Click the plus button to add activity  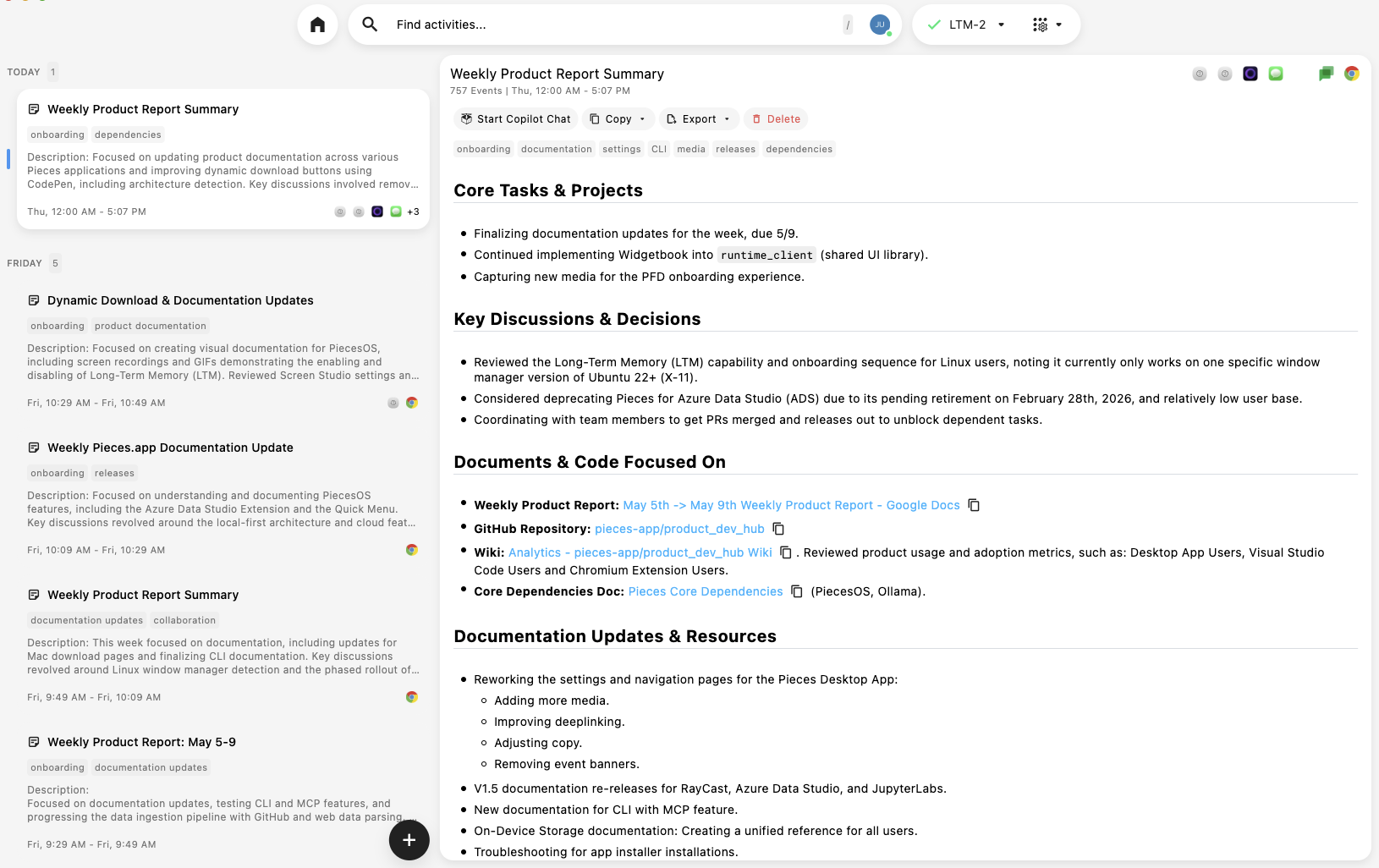point(409,840)
